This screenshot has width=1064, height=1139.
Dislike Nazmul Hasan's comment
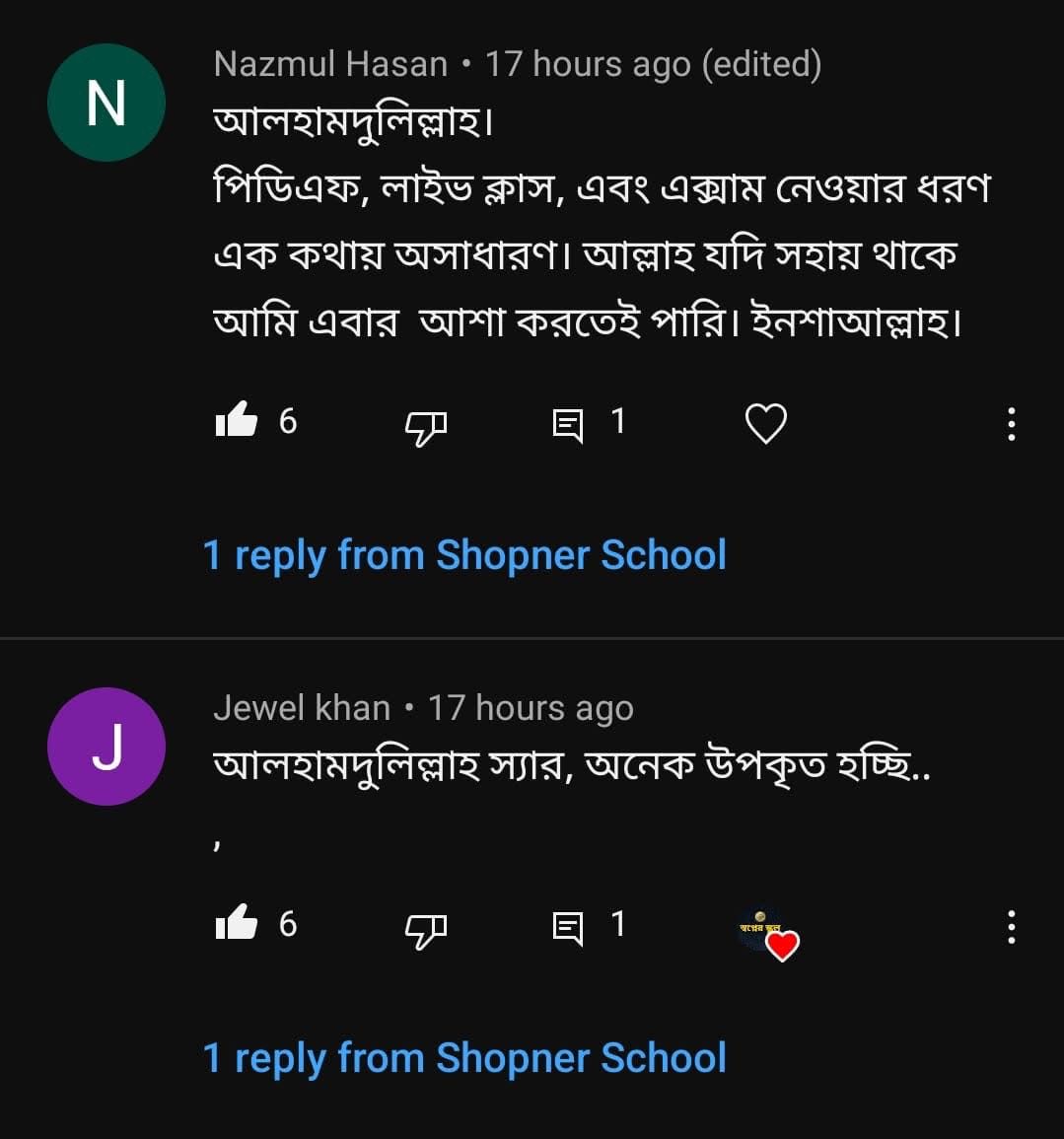pos(426,427)
